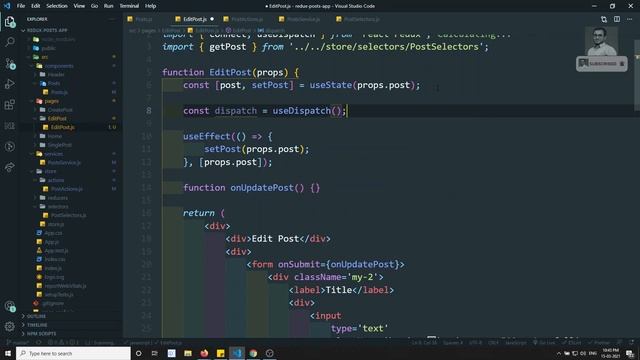
Task: Open the Edit menu
Action: [x=36, y=6]
